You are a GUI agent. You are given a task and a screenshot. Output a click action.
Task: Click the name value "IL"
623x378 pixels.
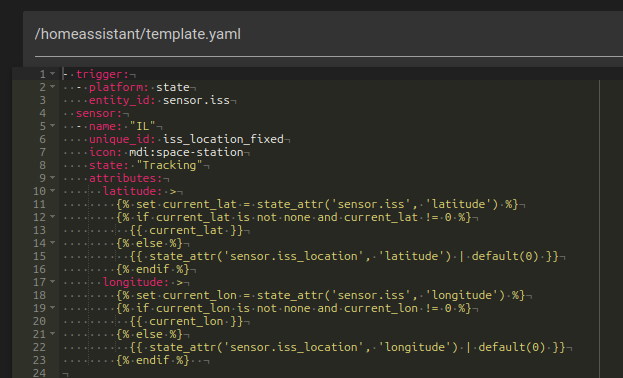143,126
